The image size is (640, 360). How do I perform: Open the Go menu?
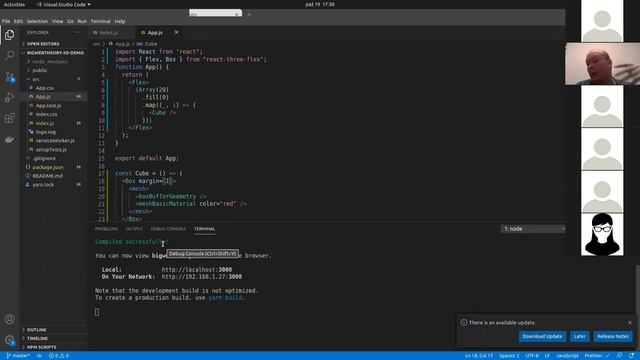click(70, 21)
